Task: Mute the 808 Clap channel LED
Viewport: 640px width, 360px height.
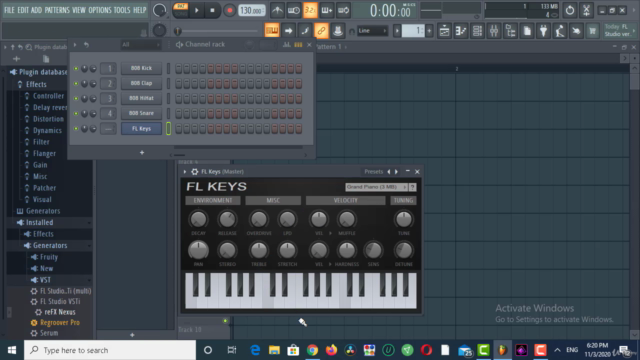Action: tap(76, 84)
